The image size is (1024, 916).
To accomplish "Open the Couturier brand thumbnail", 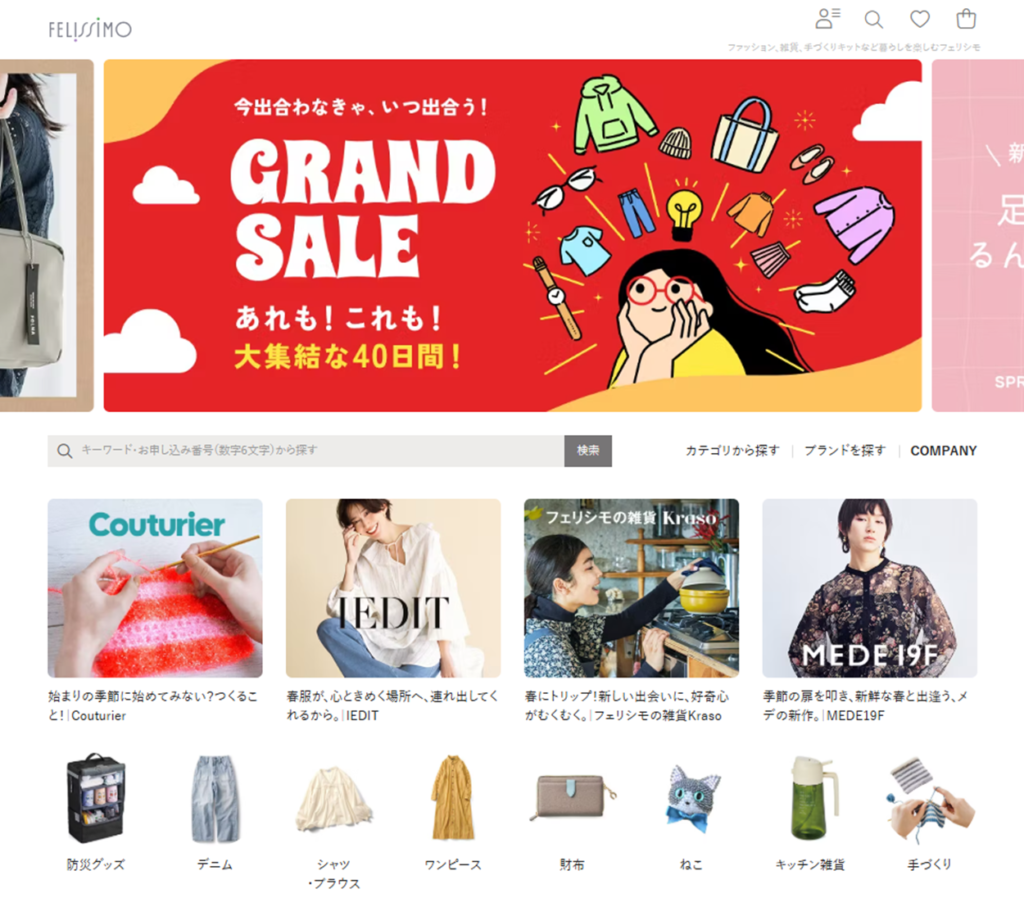I will [155, 588].
